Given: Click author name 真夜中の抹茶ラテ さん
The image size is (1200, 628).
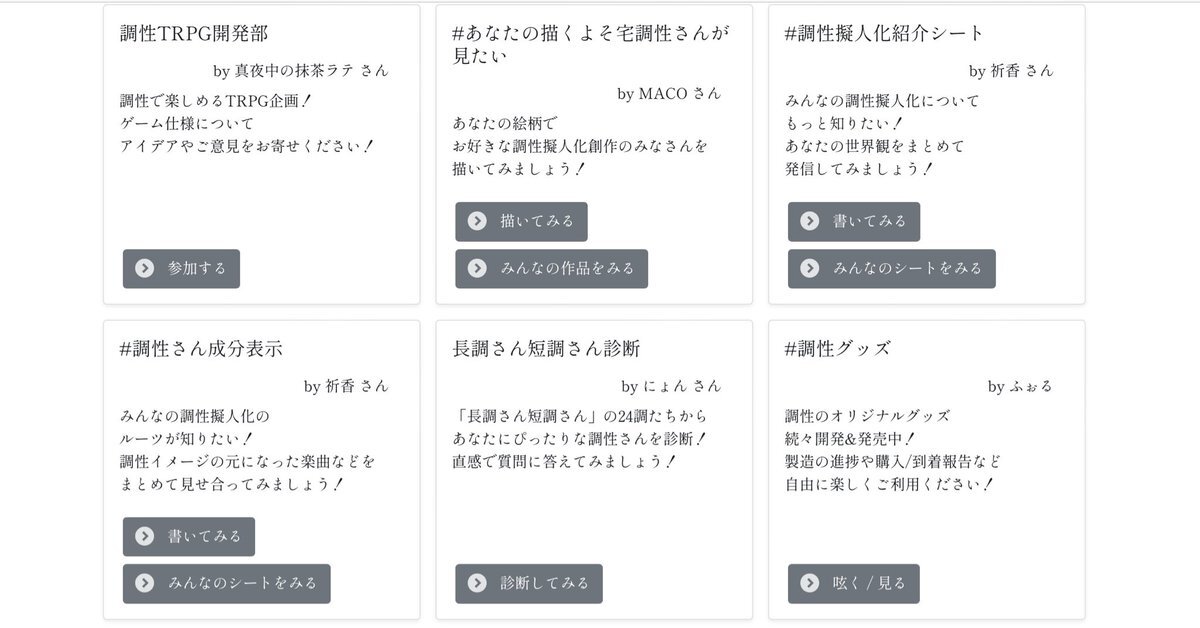Looking at the screenshot, I should (311, 71).
